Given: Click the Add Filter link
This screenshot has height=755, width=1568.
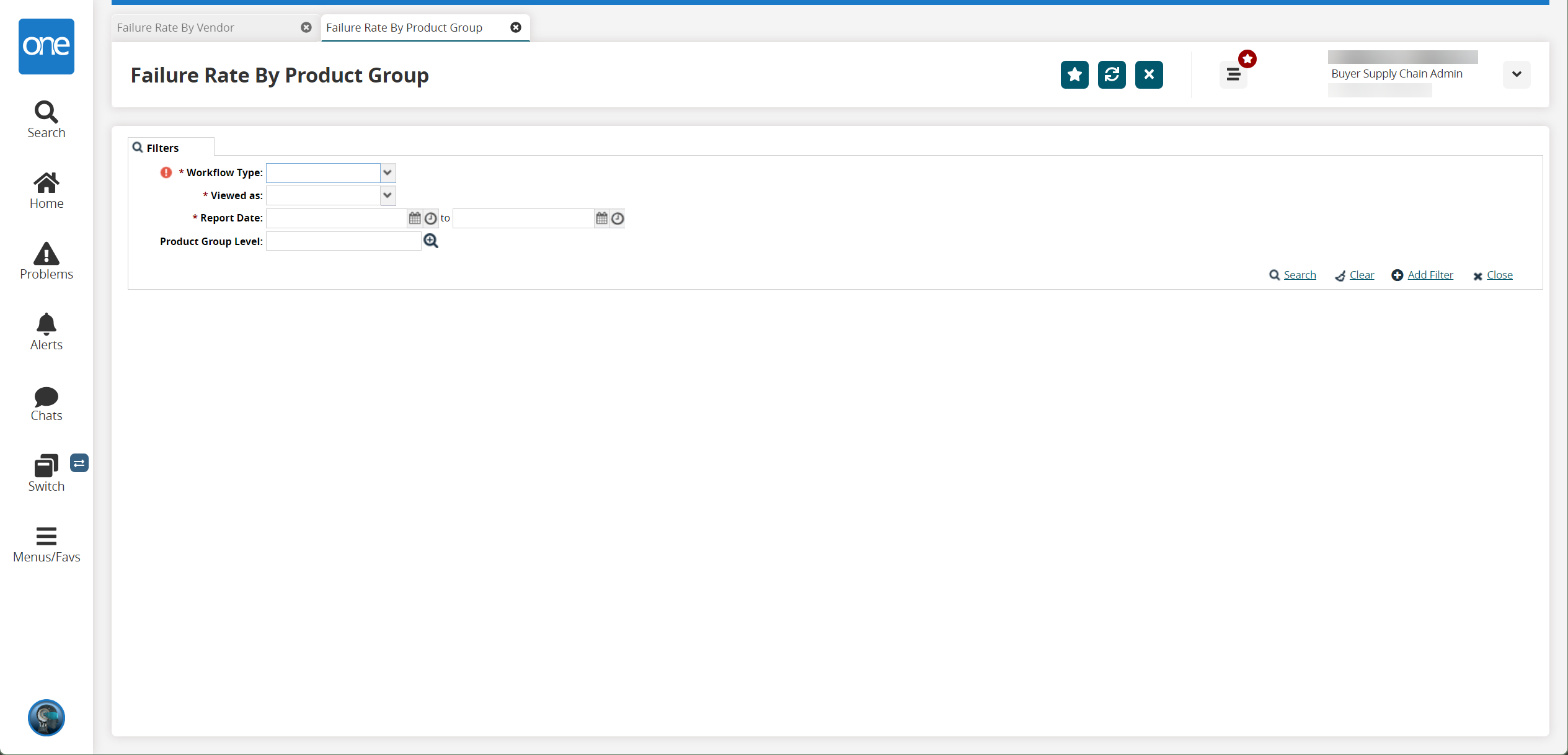Looking at the screenshot, I should pos(1429,274).
